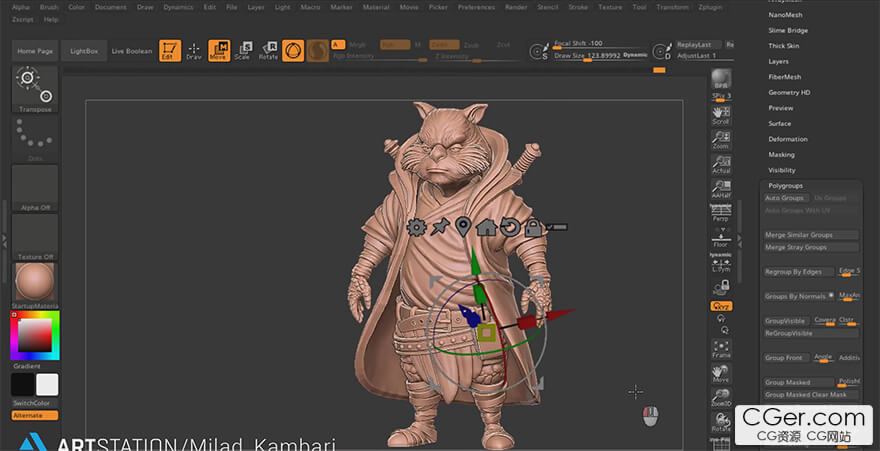Viewport: 880px width, 451px height.
Task: Open the Preferences menu
Action: [476, 7]
